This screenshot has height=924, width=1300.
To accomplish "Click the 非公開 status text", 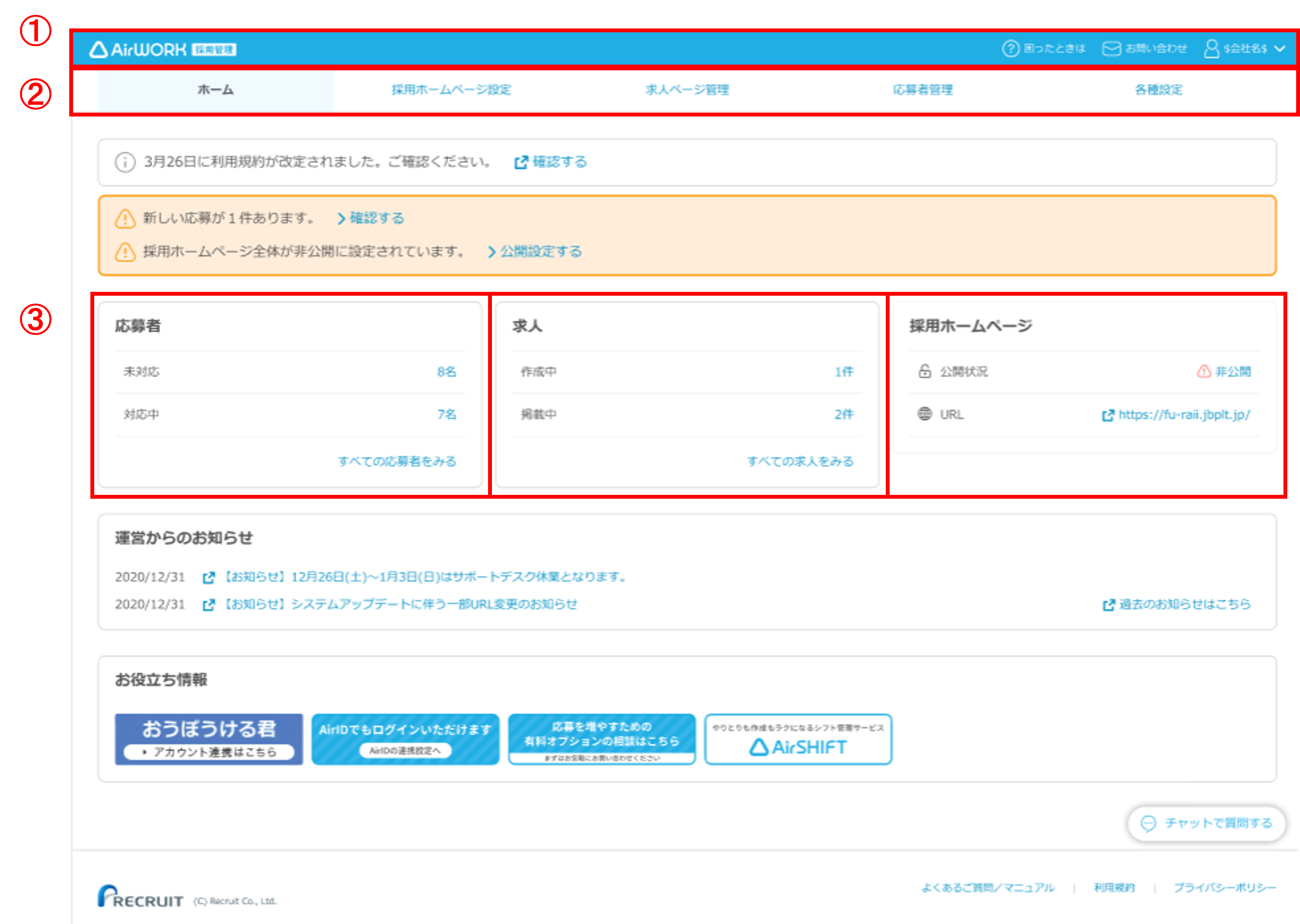I will pos(1233,371).
